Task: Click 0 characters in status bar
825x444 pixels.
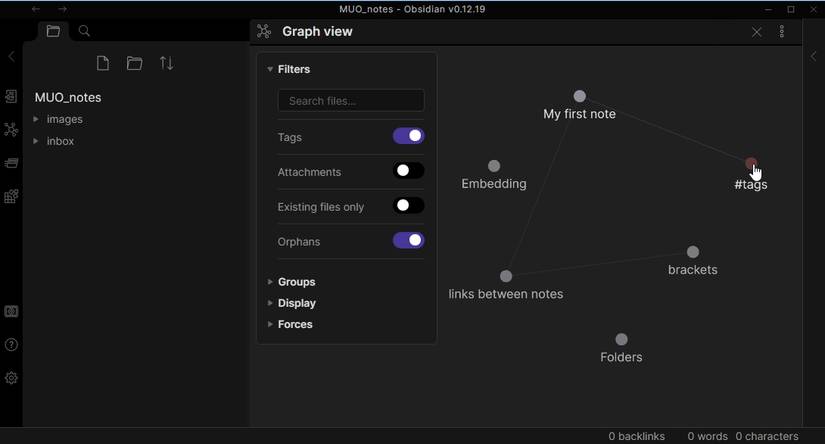Action: click(x=767, y=436)
